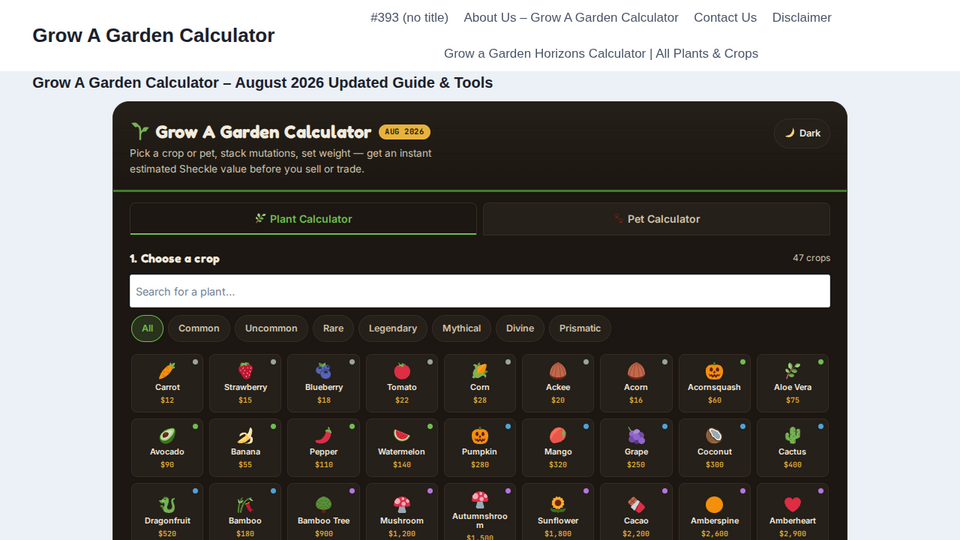This screenshot has height=540, width=960.
Task: Select the Strawberry crop card
Action: (x=246, y=383)
